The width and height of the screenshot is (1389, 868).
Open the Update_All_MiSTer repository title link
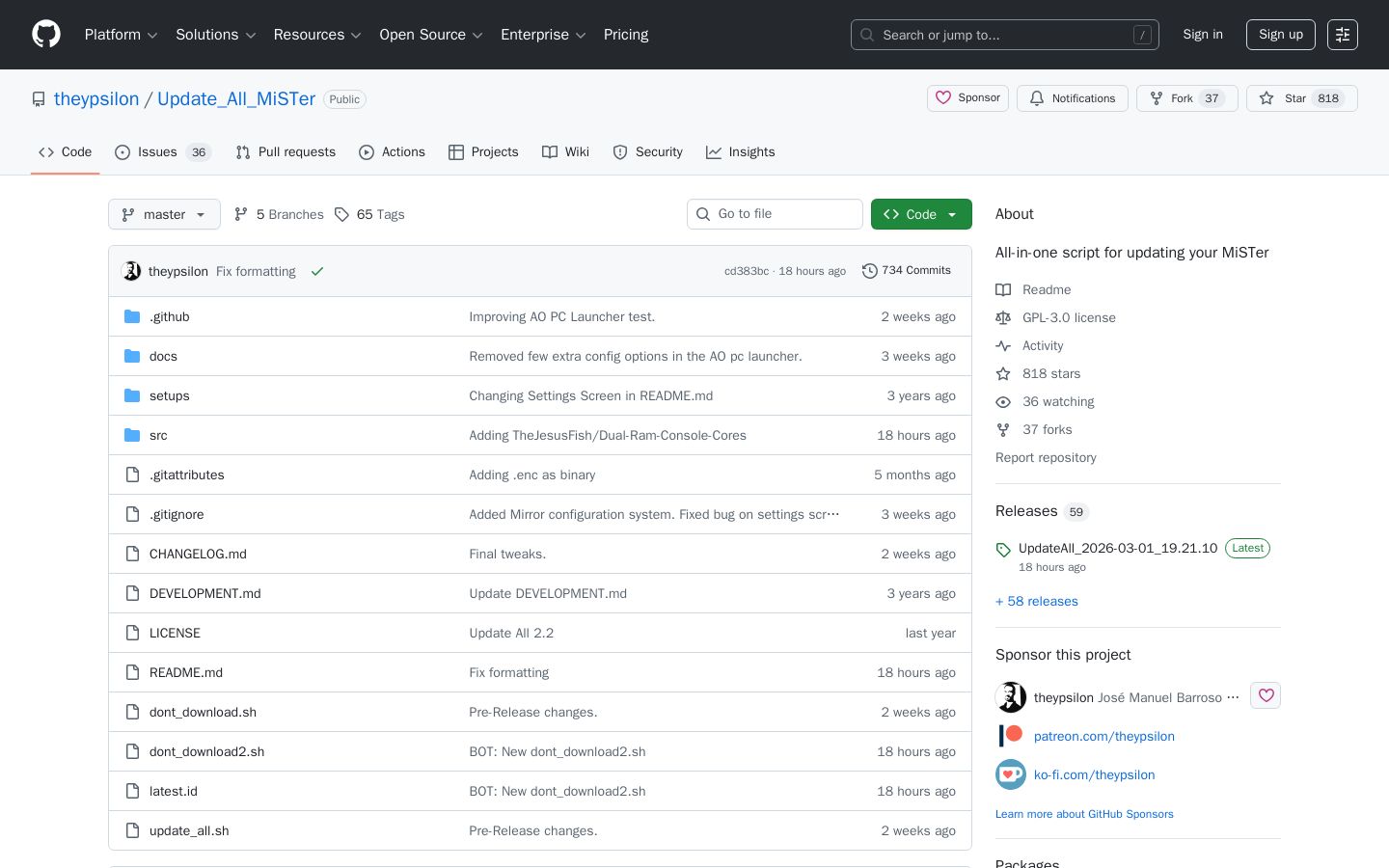pyautogui.click(x=236, y=98)
